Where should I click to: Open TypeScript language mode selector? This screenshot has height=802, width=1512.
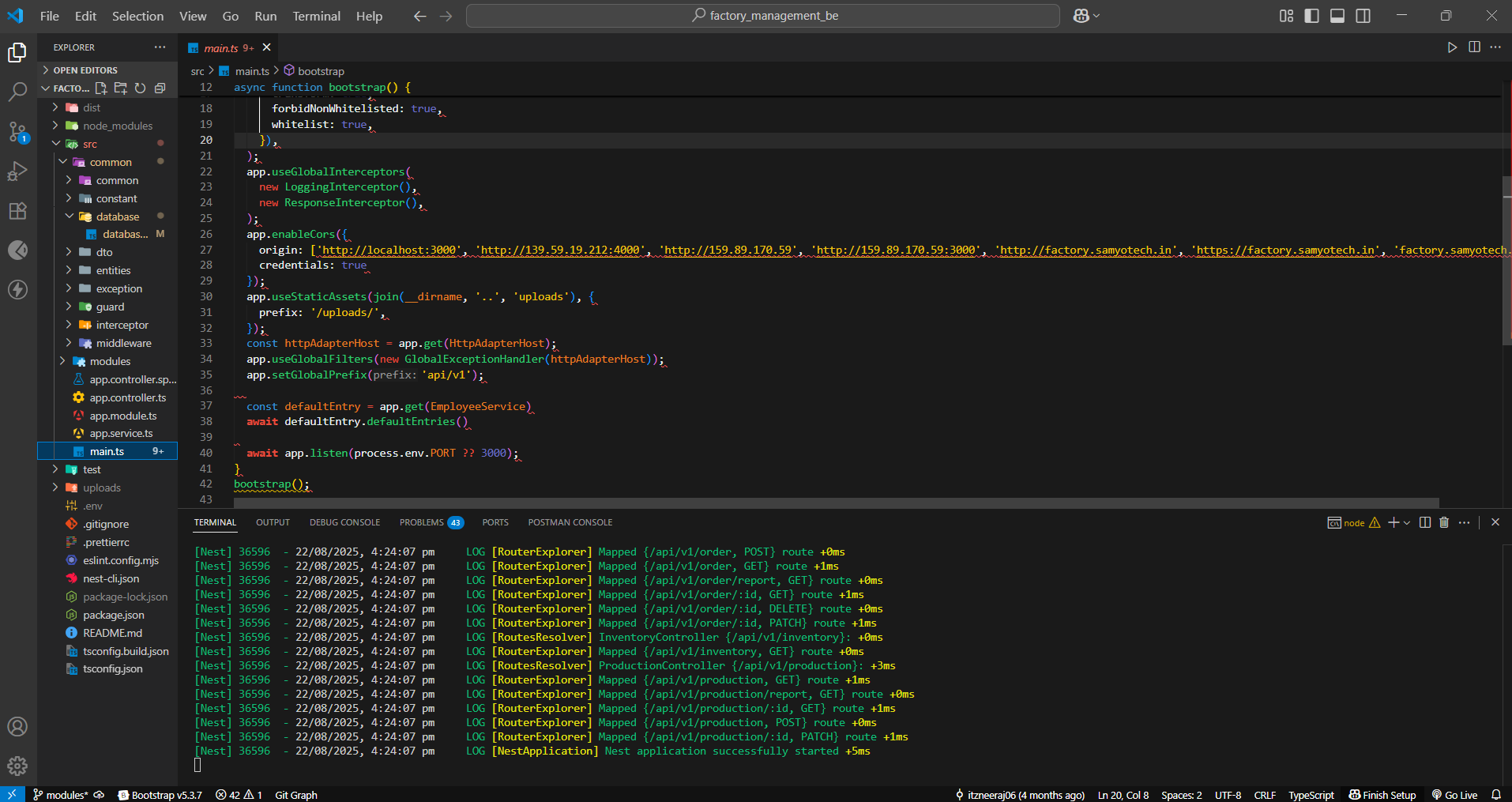(x=1311, y=795)
